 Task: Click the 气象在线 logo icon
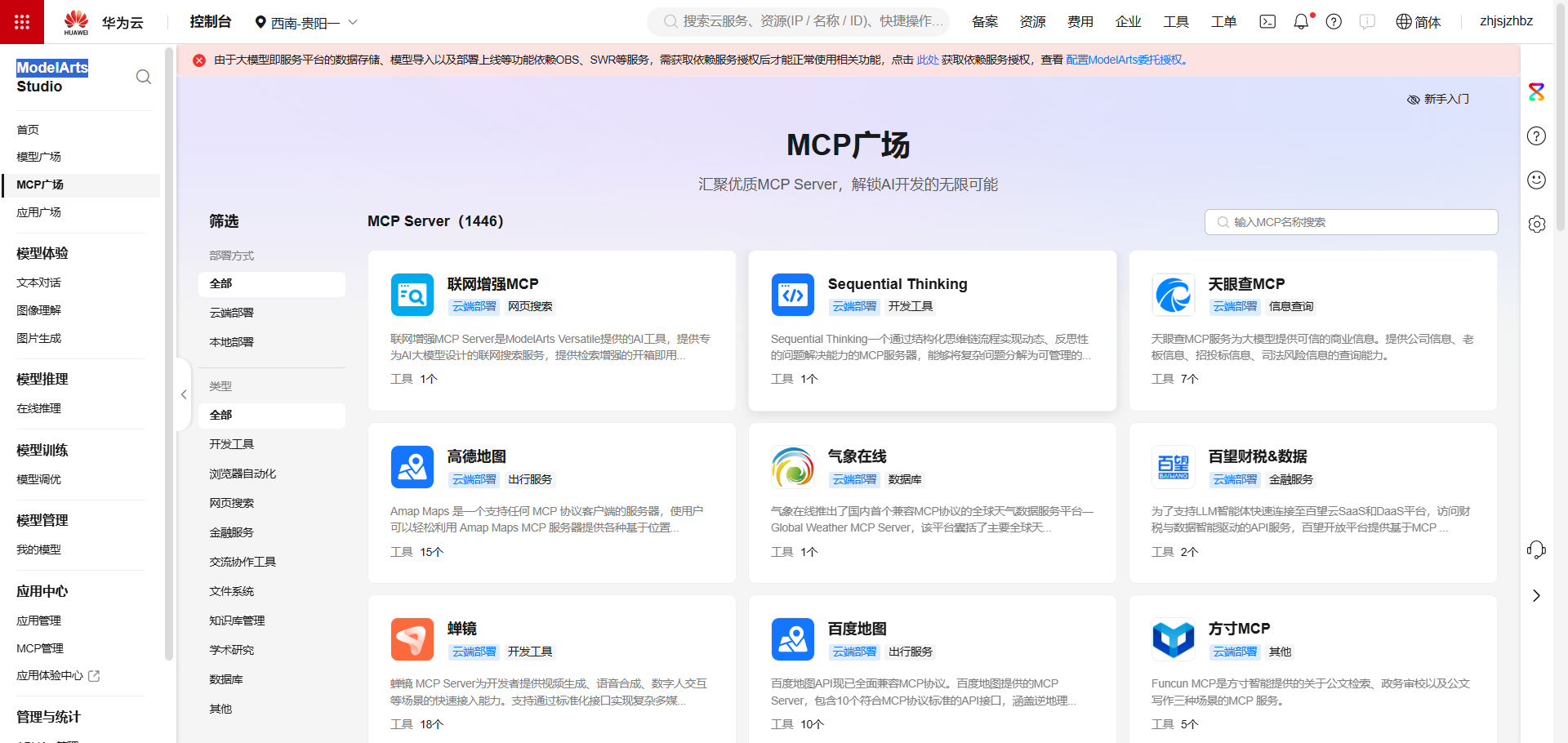(793, 467)
